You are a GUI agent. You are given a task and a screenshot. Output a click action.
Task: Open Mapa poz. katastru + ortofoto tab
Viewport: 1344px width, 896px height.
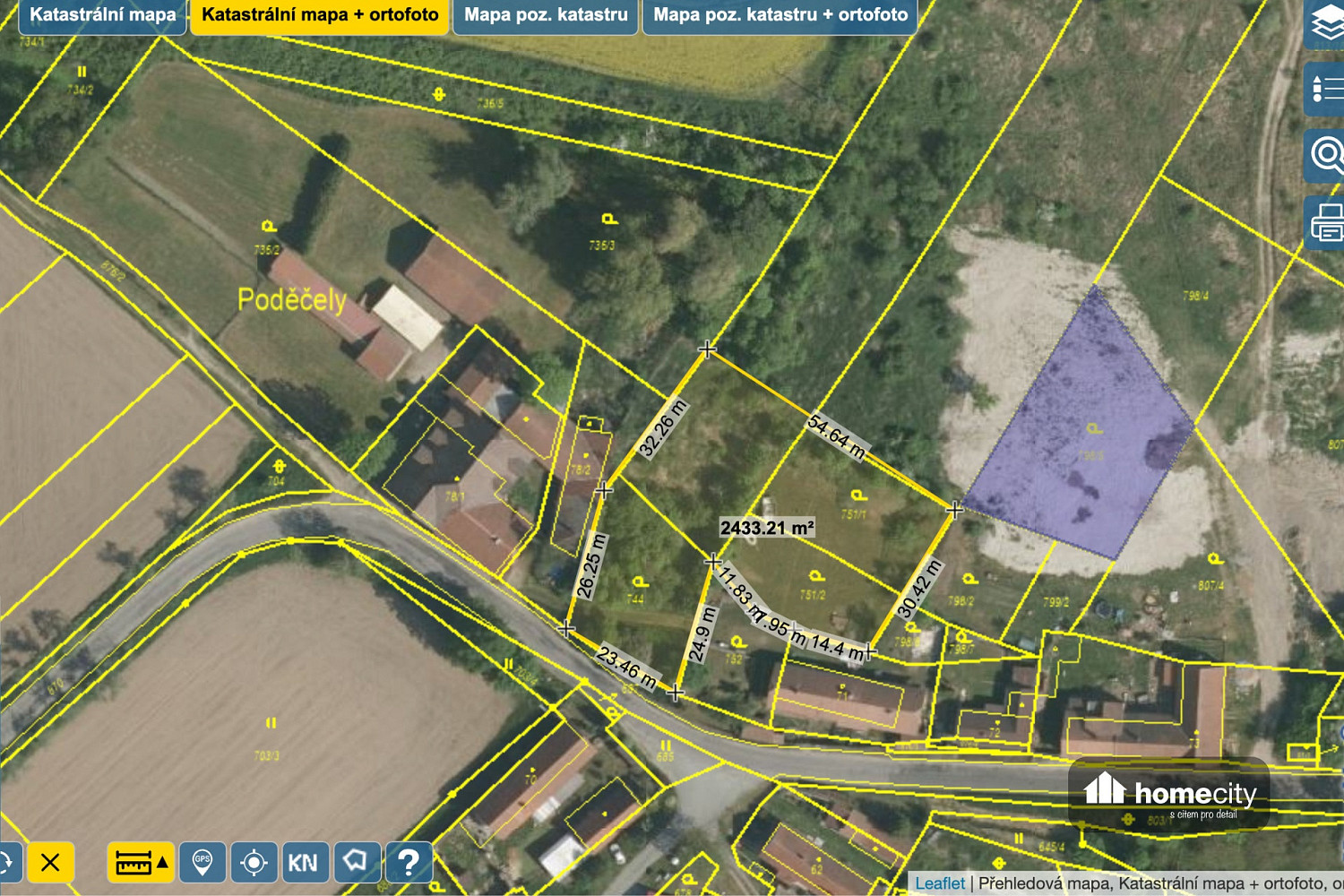780,15
